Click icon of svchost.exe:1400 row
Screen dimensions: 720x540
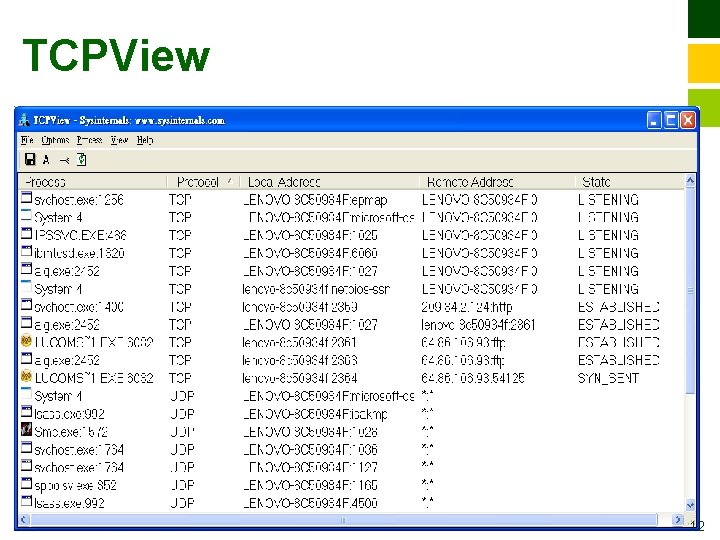tap(27, 305)
